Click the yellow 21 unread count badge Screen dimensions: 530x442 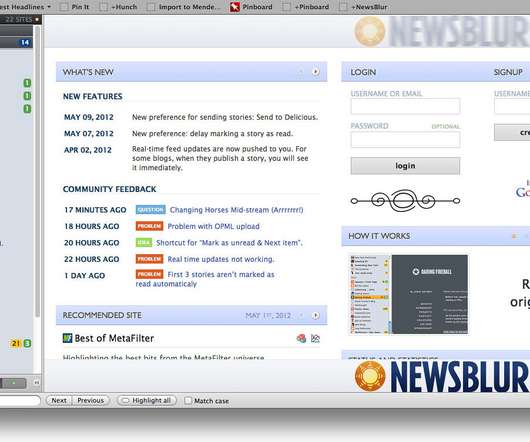pyautogui.click(x=16, y=343)
